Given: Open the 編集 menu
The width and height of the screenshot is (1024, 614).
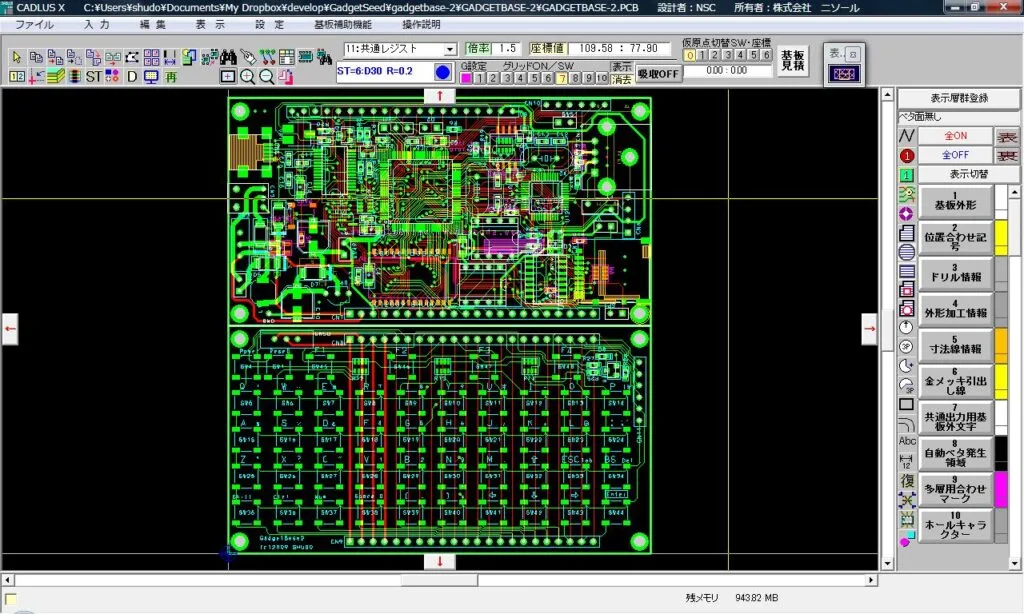Looking at the screenshot, I should click(x=153, y=25).
